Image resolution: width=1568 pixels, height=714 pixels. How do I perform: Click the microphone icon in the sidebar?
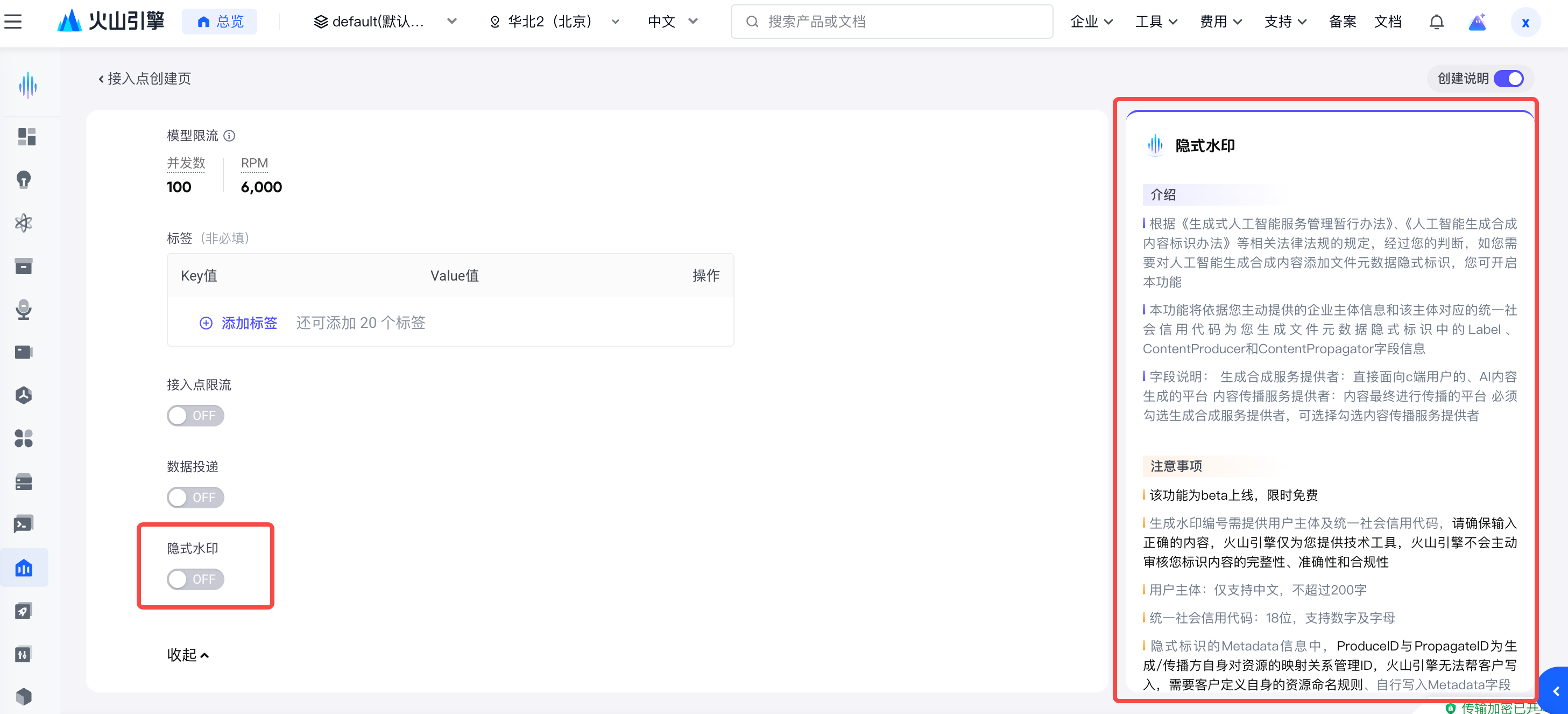[24, 310]
